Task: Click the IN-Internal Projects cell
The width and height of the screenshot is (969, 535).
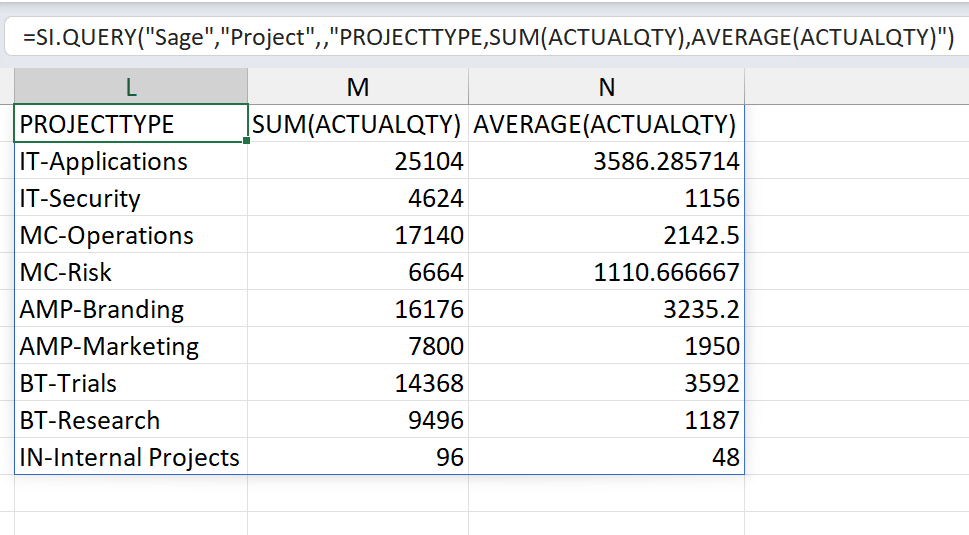Action: 131,457
